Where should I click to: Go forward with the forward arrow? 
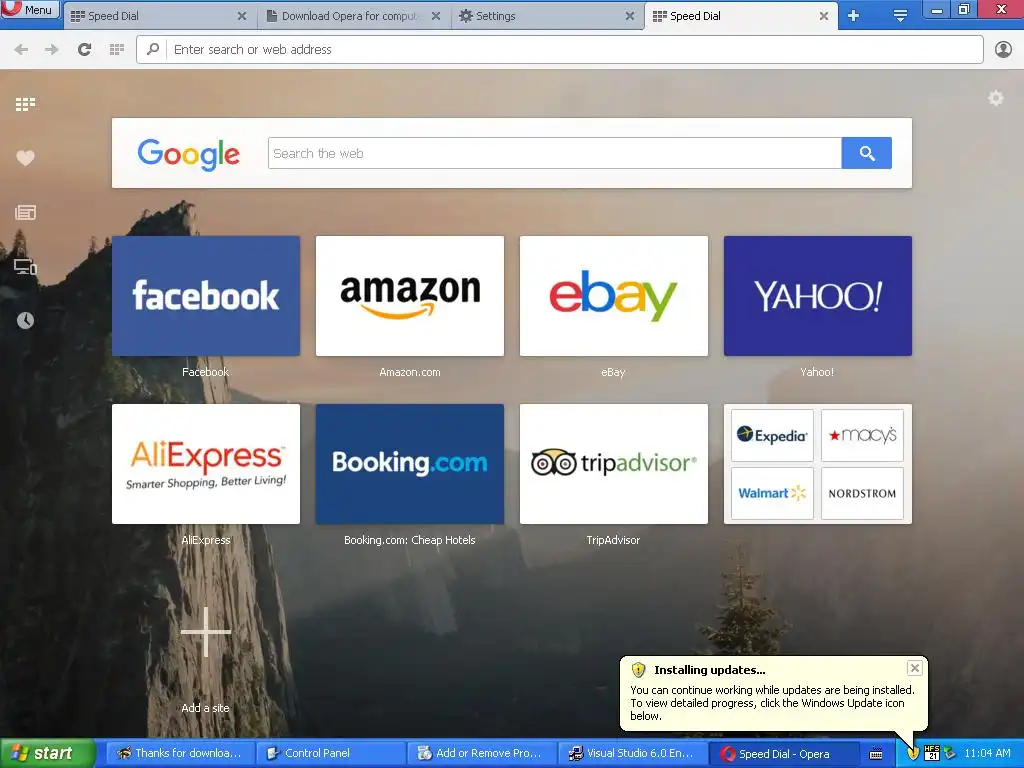[x=52, y=50]
